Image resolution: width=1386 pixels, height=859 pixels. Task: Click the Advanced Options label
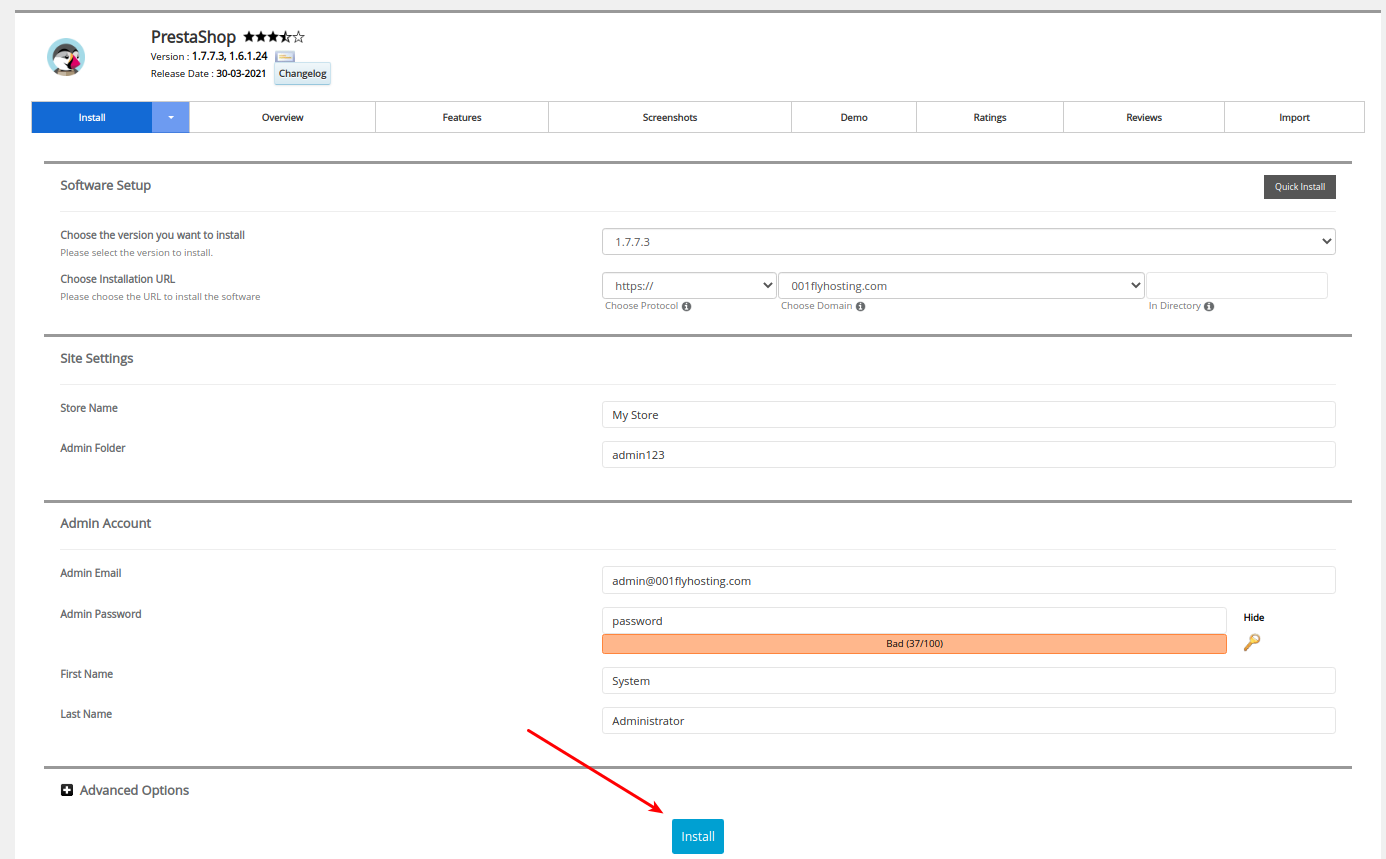[134, 790]
